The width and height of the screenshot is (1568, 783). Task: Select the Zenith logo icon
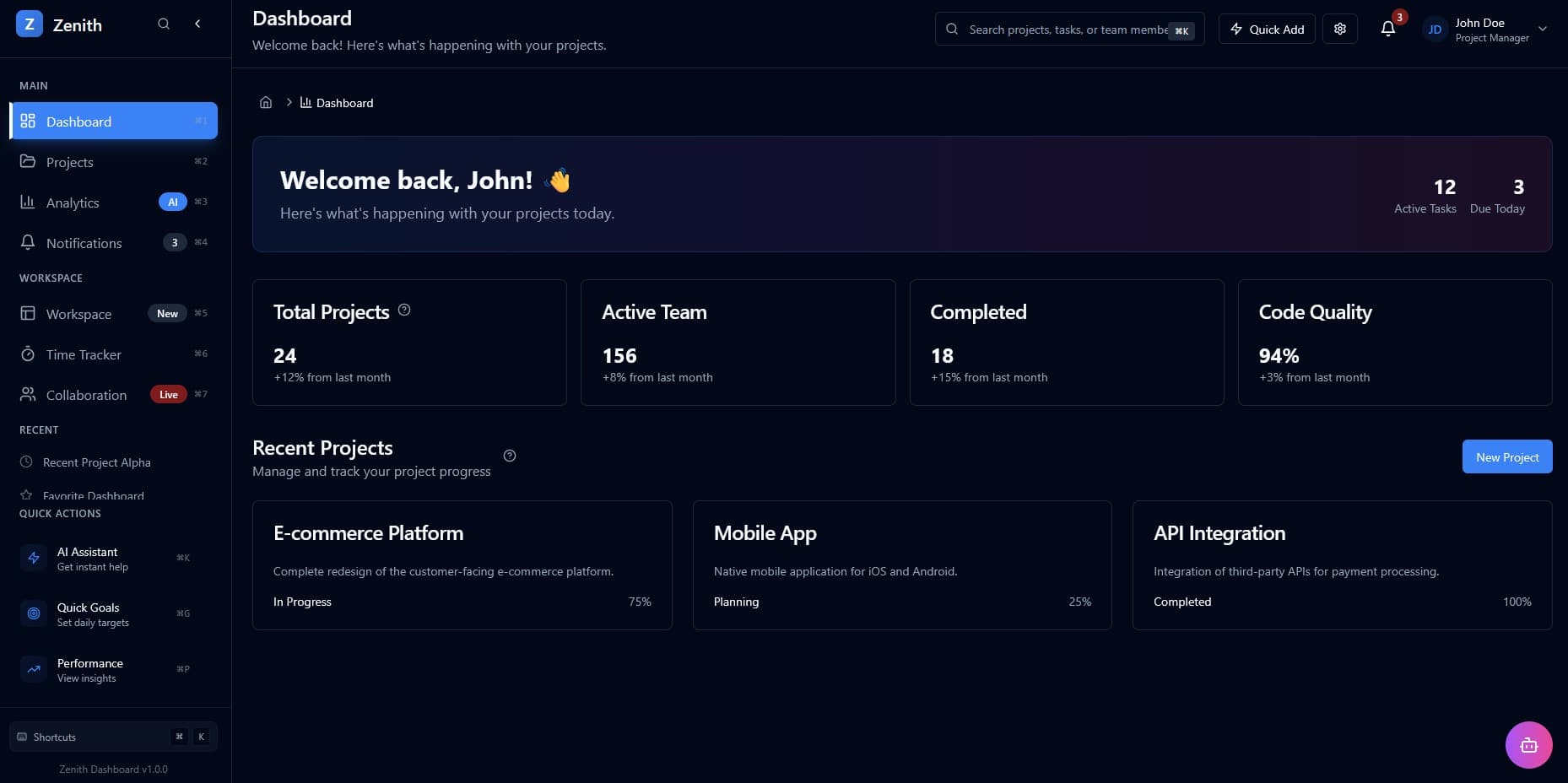tap(29, 24)
